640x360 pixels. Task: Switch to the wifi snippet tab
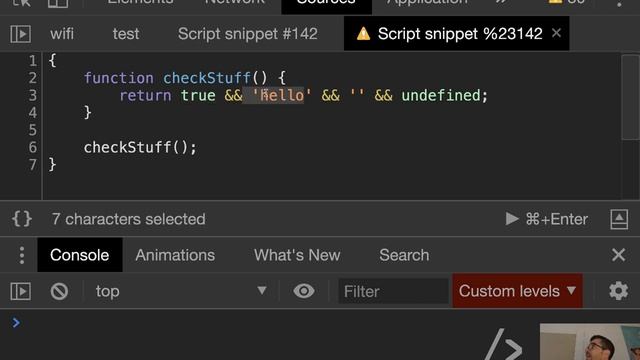[x=62, y=34]
